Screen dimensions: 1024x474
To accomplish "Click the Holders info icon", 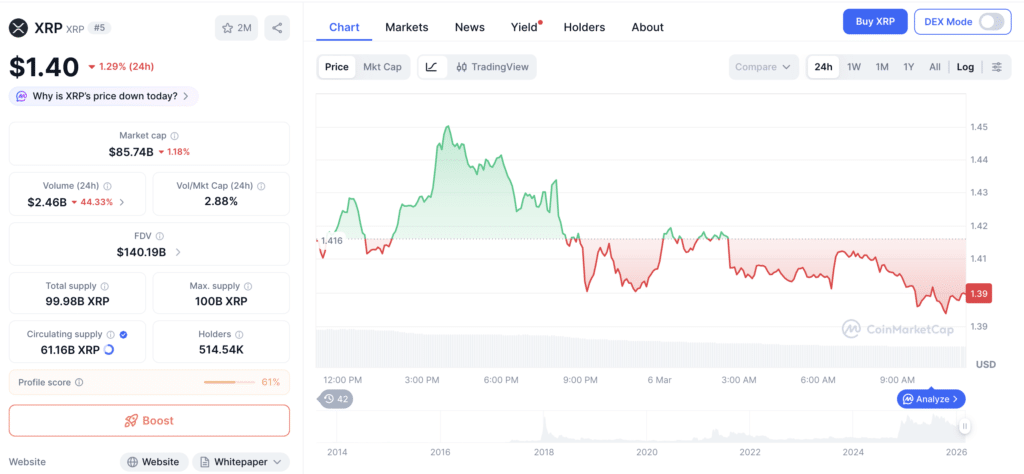I will click(239, 334).
